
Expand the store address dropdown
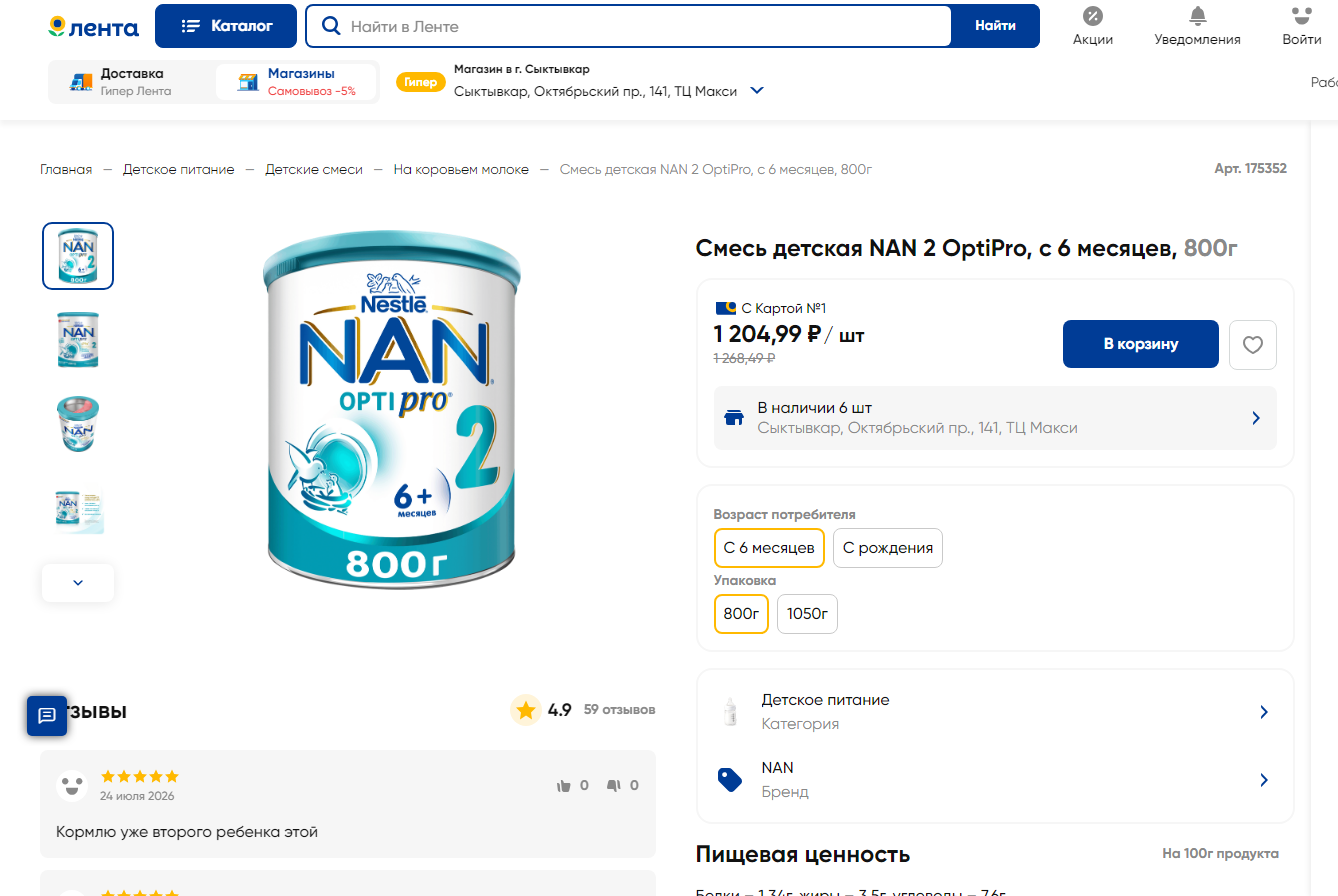pyautogui.click(x=757, y=91)
